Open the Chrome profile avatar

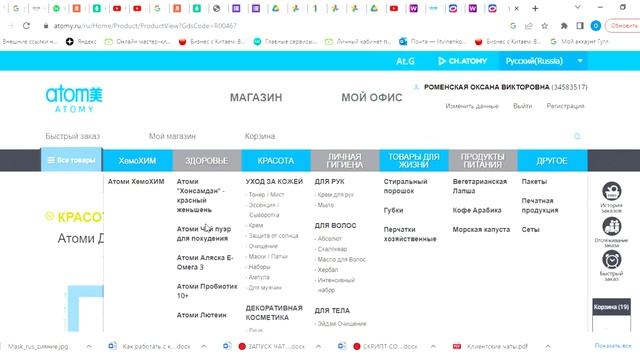click(x=596, y=26)
